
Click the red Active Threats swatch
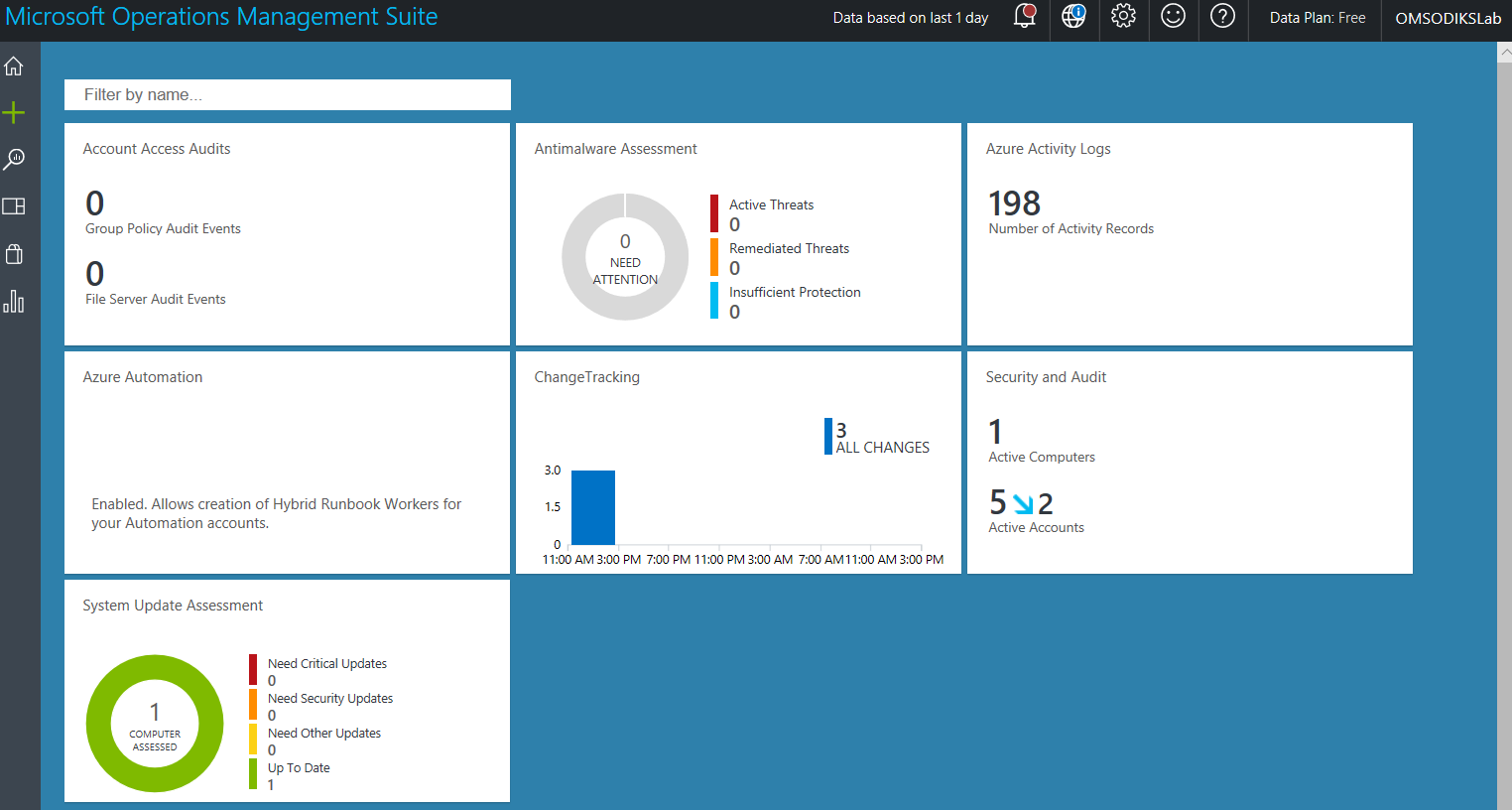click(714, 213)
